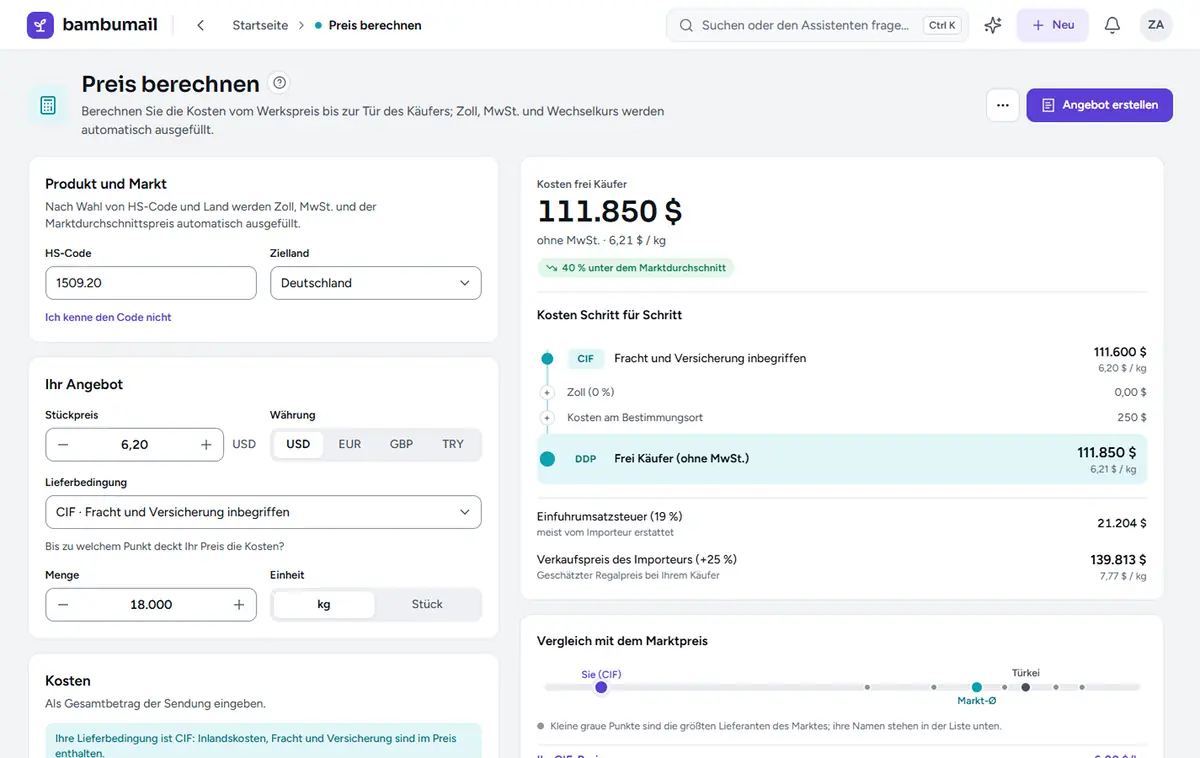1200x758 pixels.
Task: Navigate to Startseite breadcrumb
Action: click(x=259, y=25)
